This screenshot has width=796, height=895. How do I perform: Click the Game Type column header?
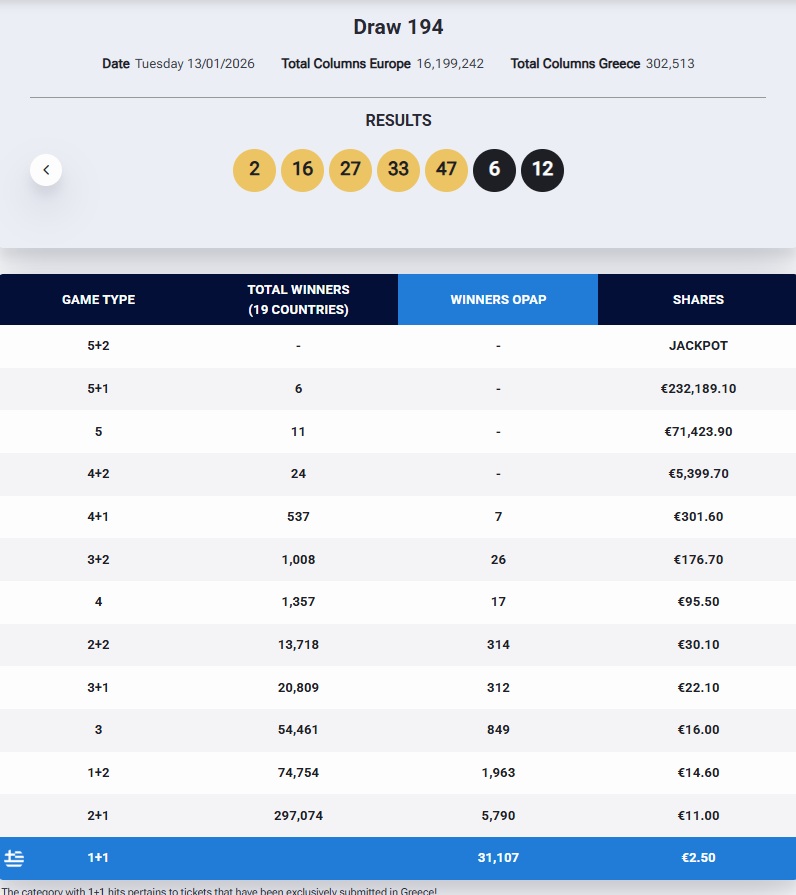(98, 299)
